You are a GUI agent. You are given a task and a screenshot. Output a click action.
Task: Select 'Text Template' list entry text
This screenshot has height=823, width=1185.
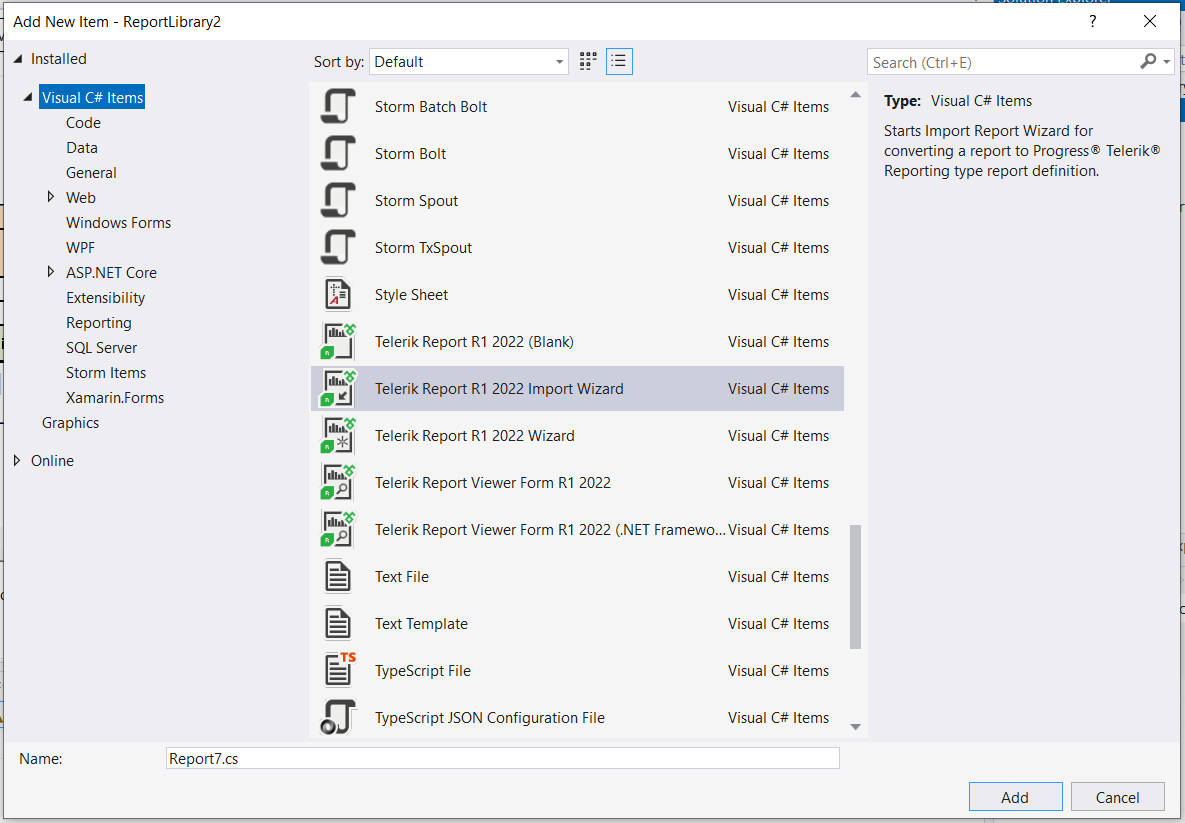[x=421, y=623]
